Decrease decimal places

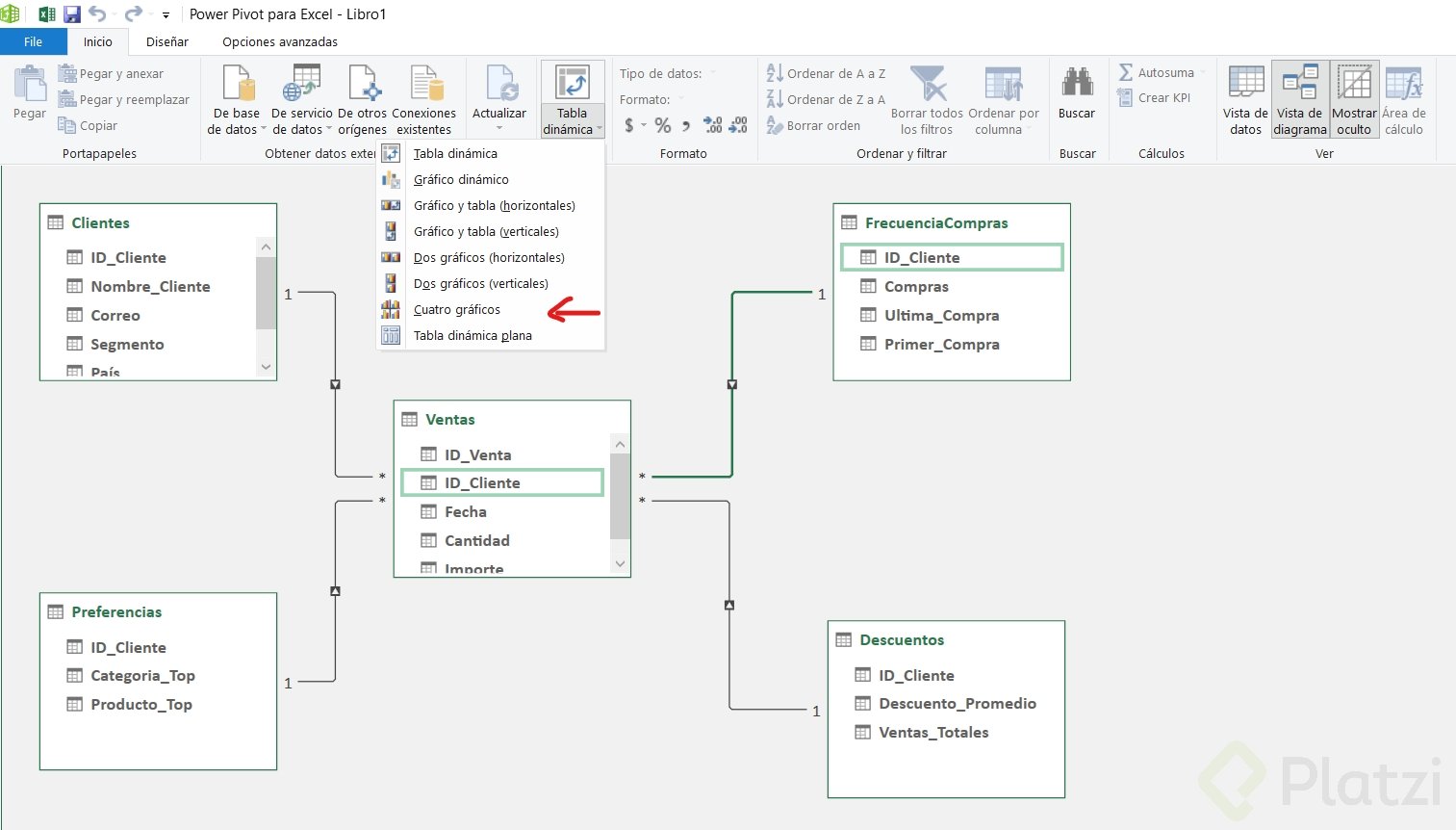tap(738, 125)
